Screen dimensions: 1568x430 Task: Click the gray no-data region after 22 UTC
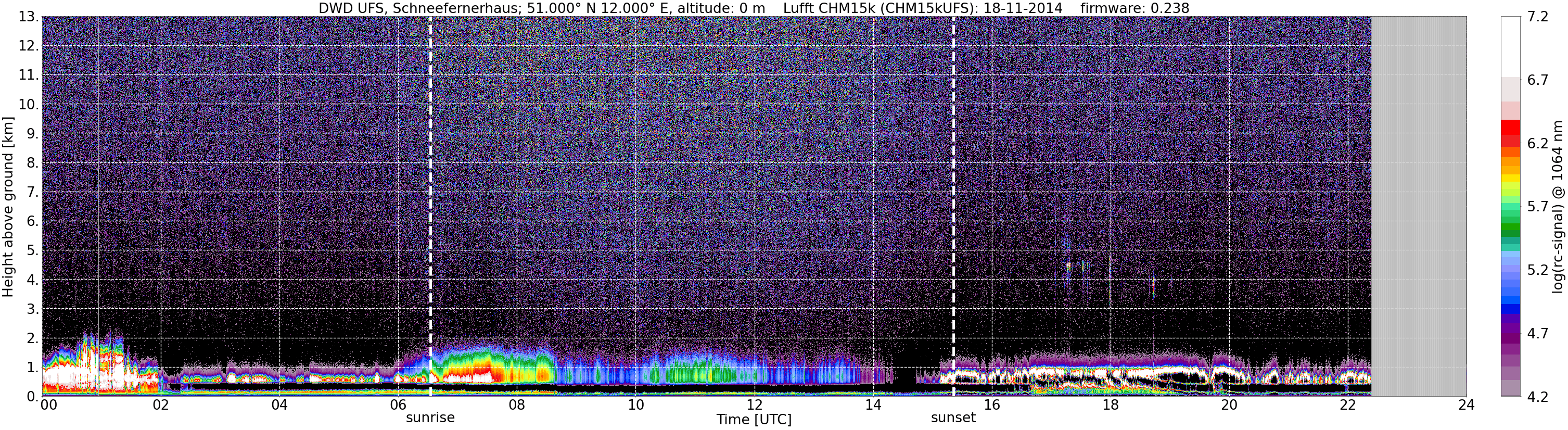pos(1418,206)
